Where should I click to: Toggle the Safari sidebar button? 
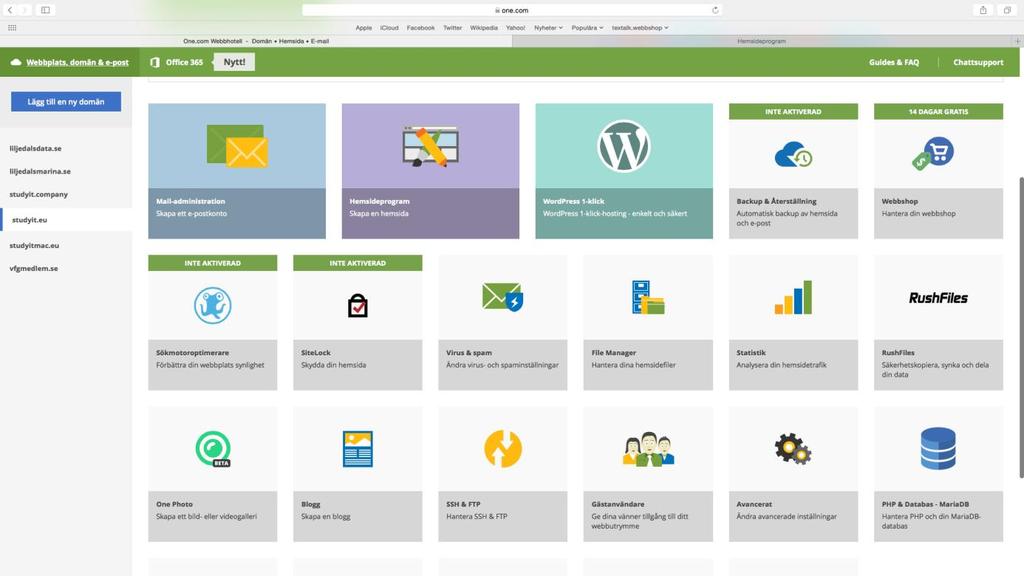point(45,10)
